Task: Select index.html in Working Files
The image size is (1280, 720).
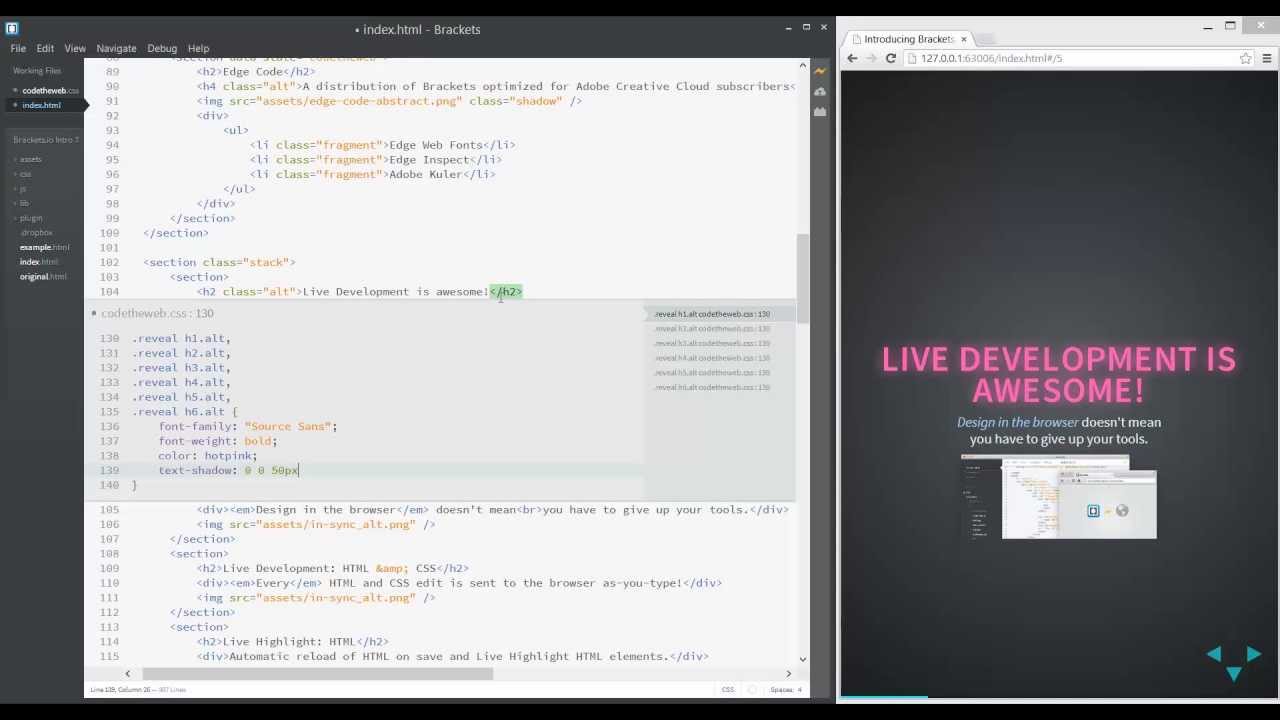Action: [41, 105]
